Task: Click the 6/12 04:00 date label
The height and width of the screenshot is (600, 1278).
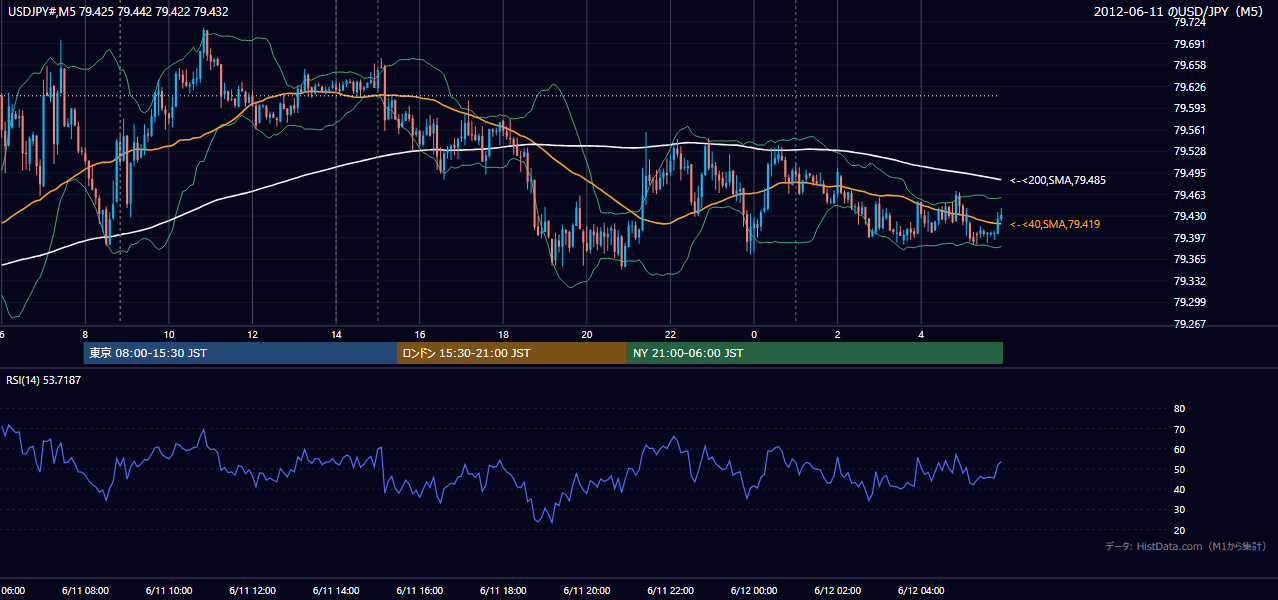Action: coord(921,590)
